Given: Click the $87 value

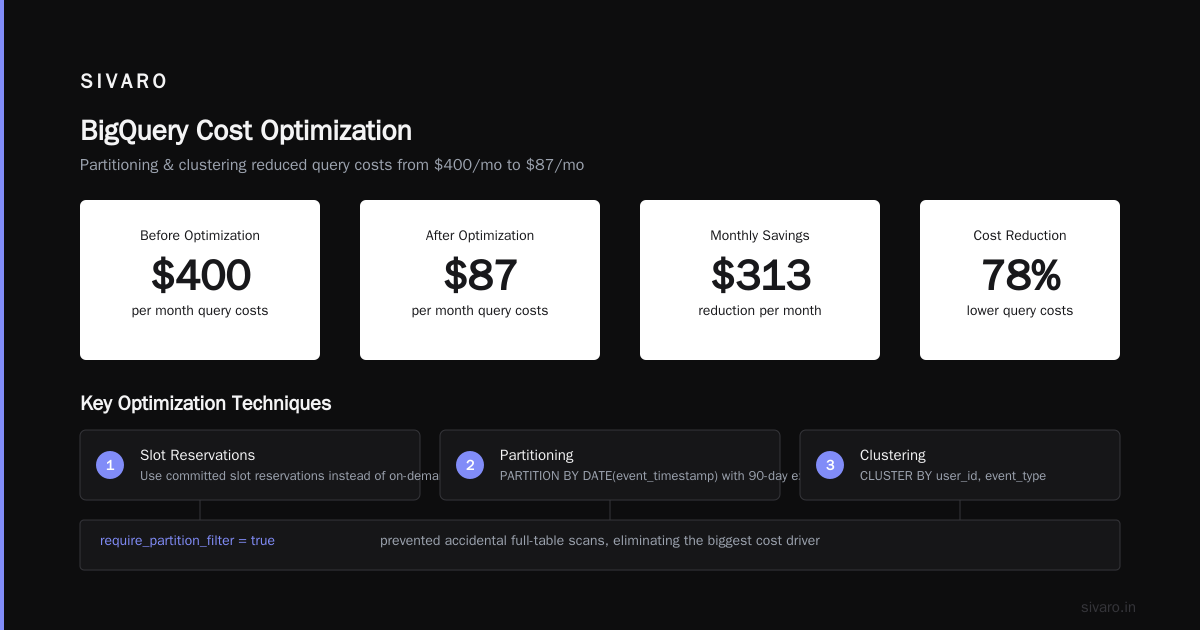Looking at the screenshot, I should pyautogui.click(x=480, y=275).
